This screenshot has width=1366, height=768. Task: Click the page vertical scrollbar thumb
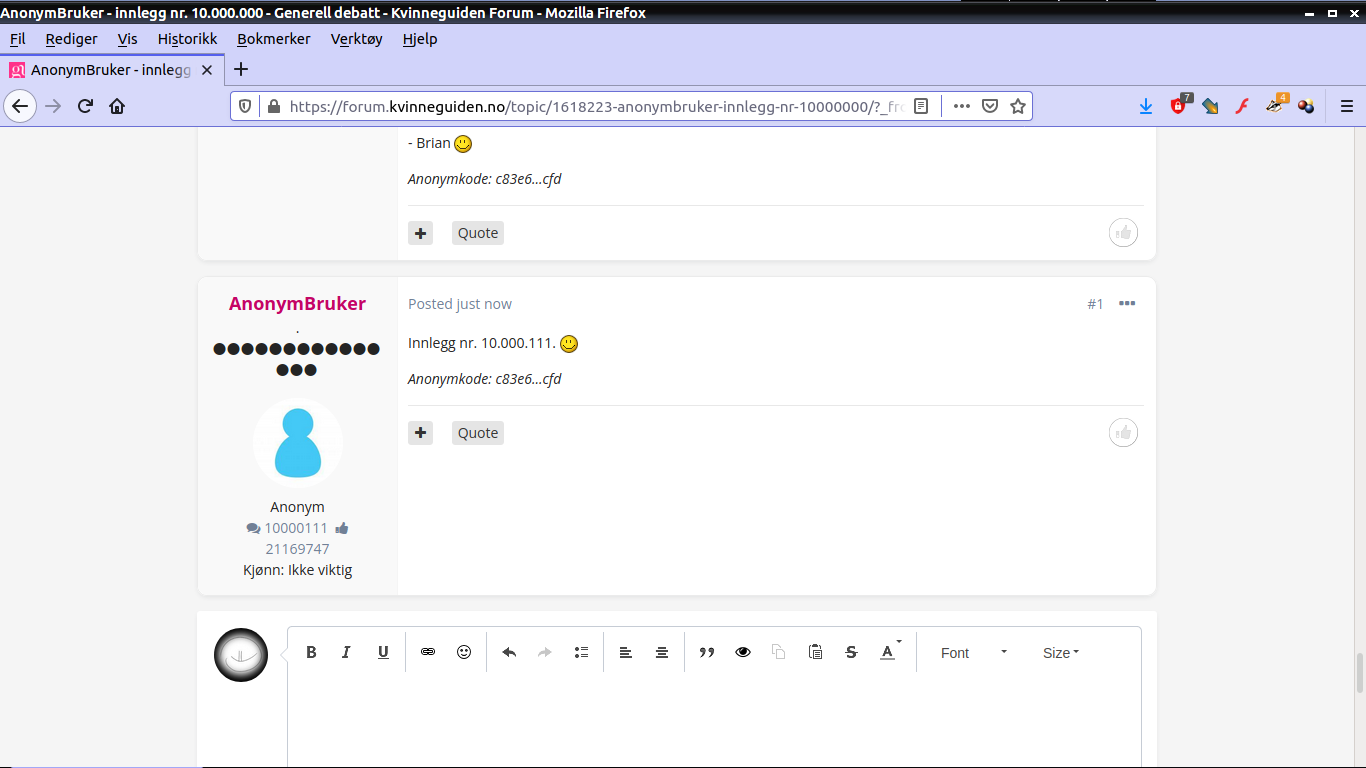[x=1360, y=673]
